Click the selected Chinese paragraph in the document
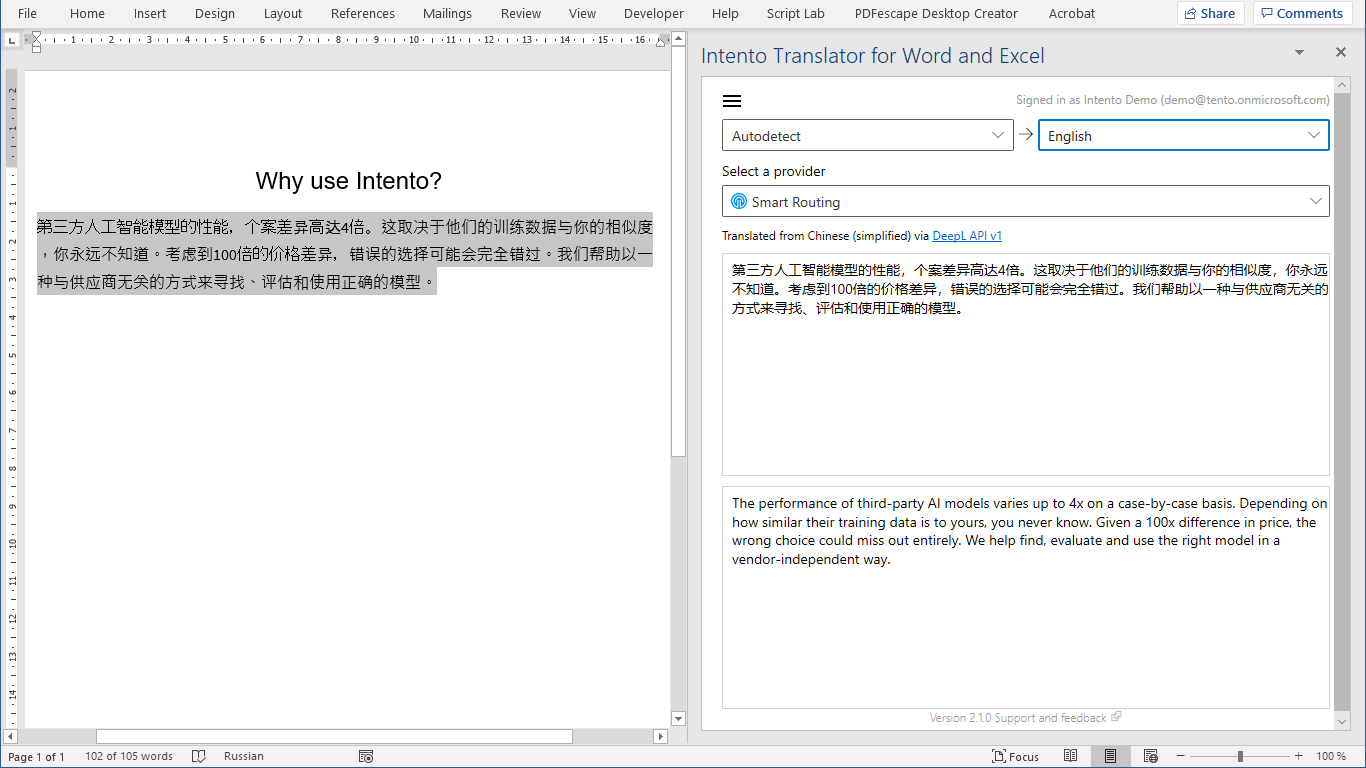This screenshot has height=768, width=1366. (x=345, y=254)
